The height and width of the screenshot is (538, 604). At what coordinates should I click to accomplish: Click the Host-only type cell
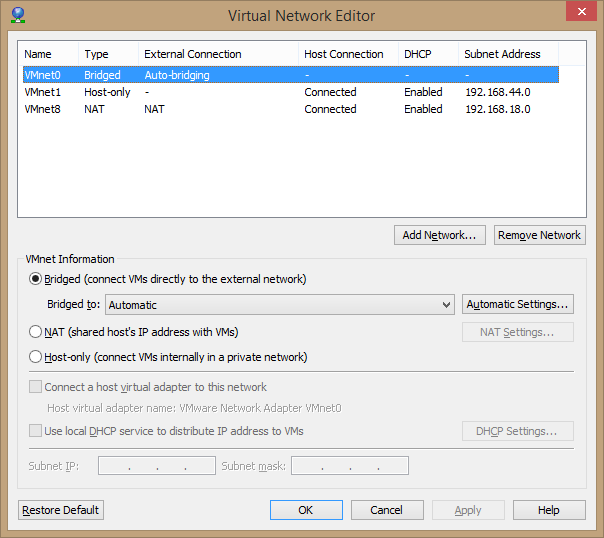point(107,92)
